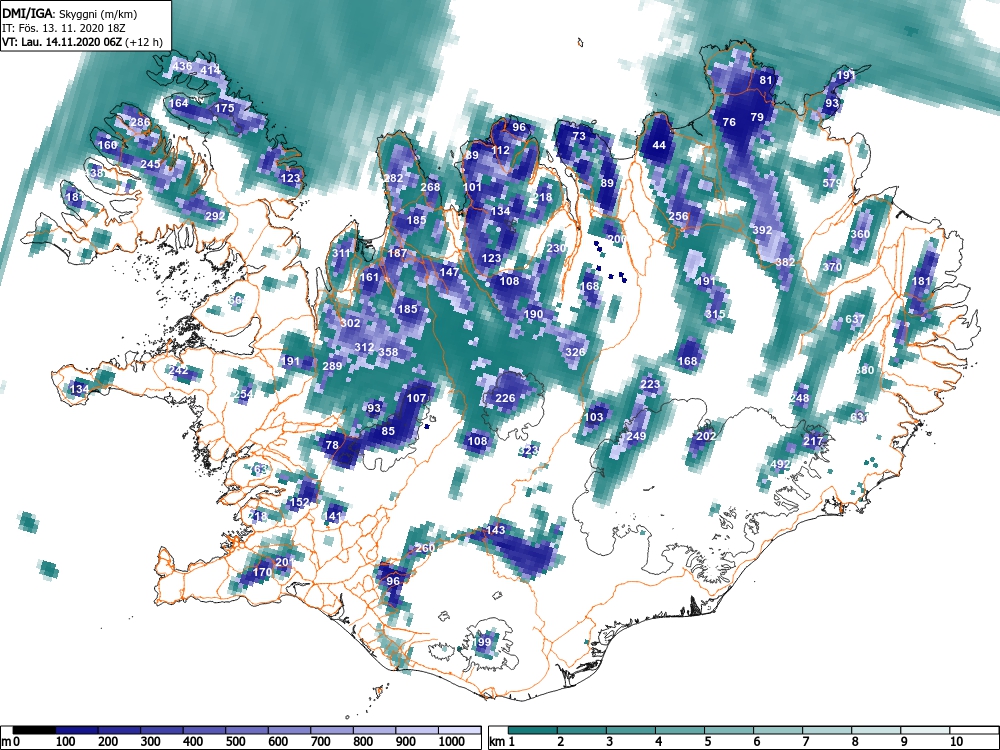
Task: Select the map value 107
Action: (x=416, y=397)
